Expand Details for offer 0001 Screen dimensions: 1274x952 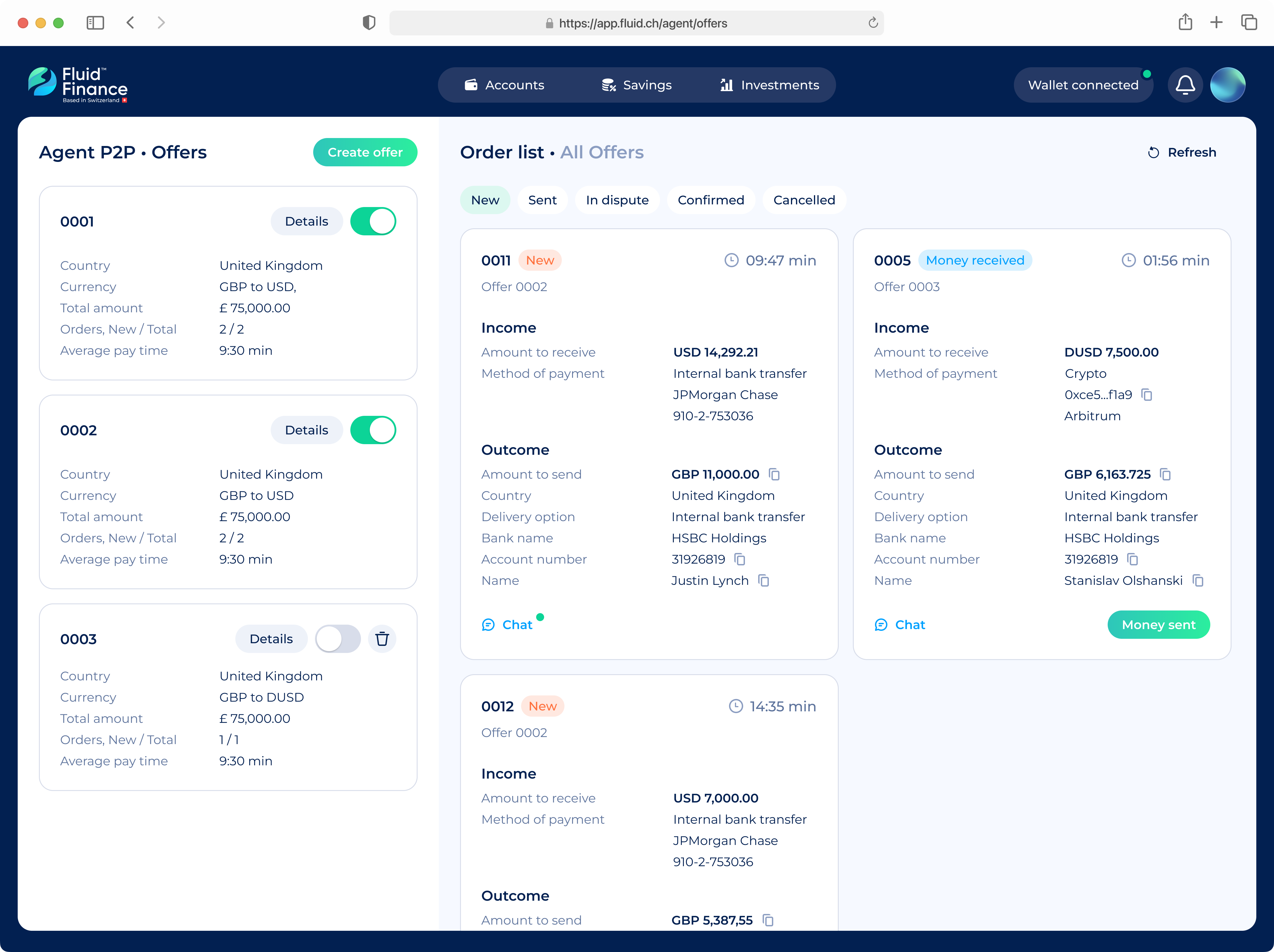click(306, 221)
